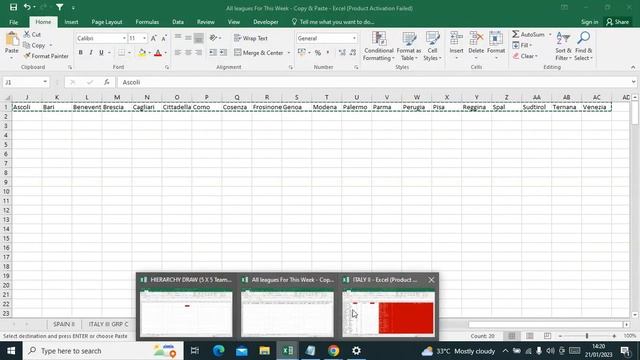Open Conditional Formatting menu

pyautogui.click(x=379, y=46)
